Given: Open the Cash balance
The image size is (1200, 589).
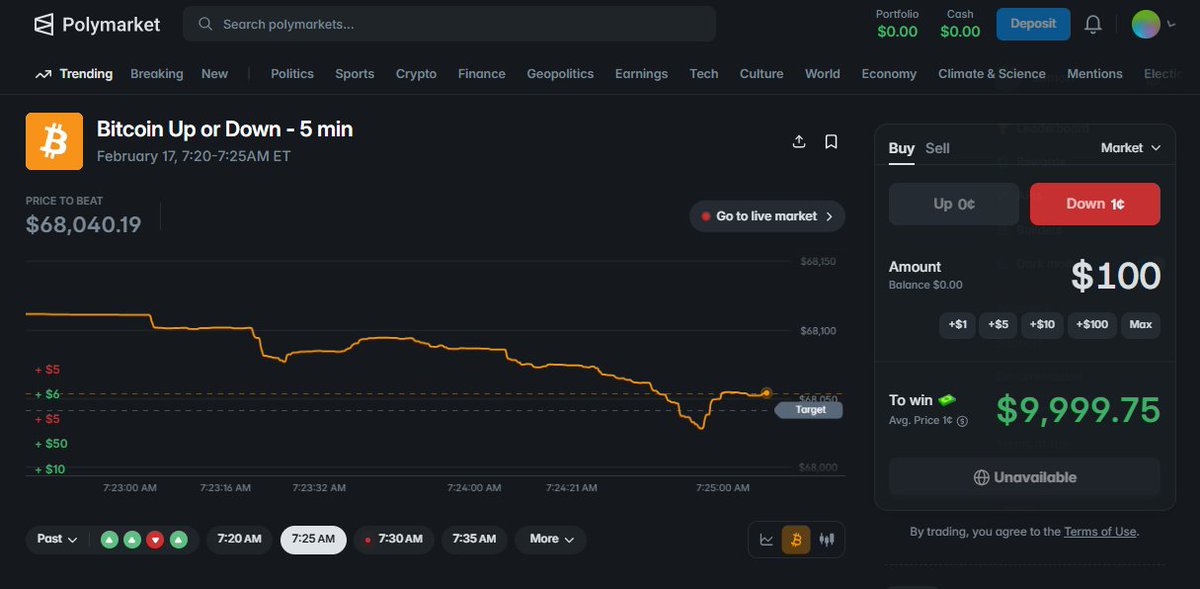Looking at the screenshot, I should pos(960,24).
